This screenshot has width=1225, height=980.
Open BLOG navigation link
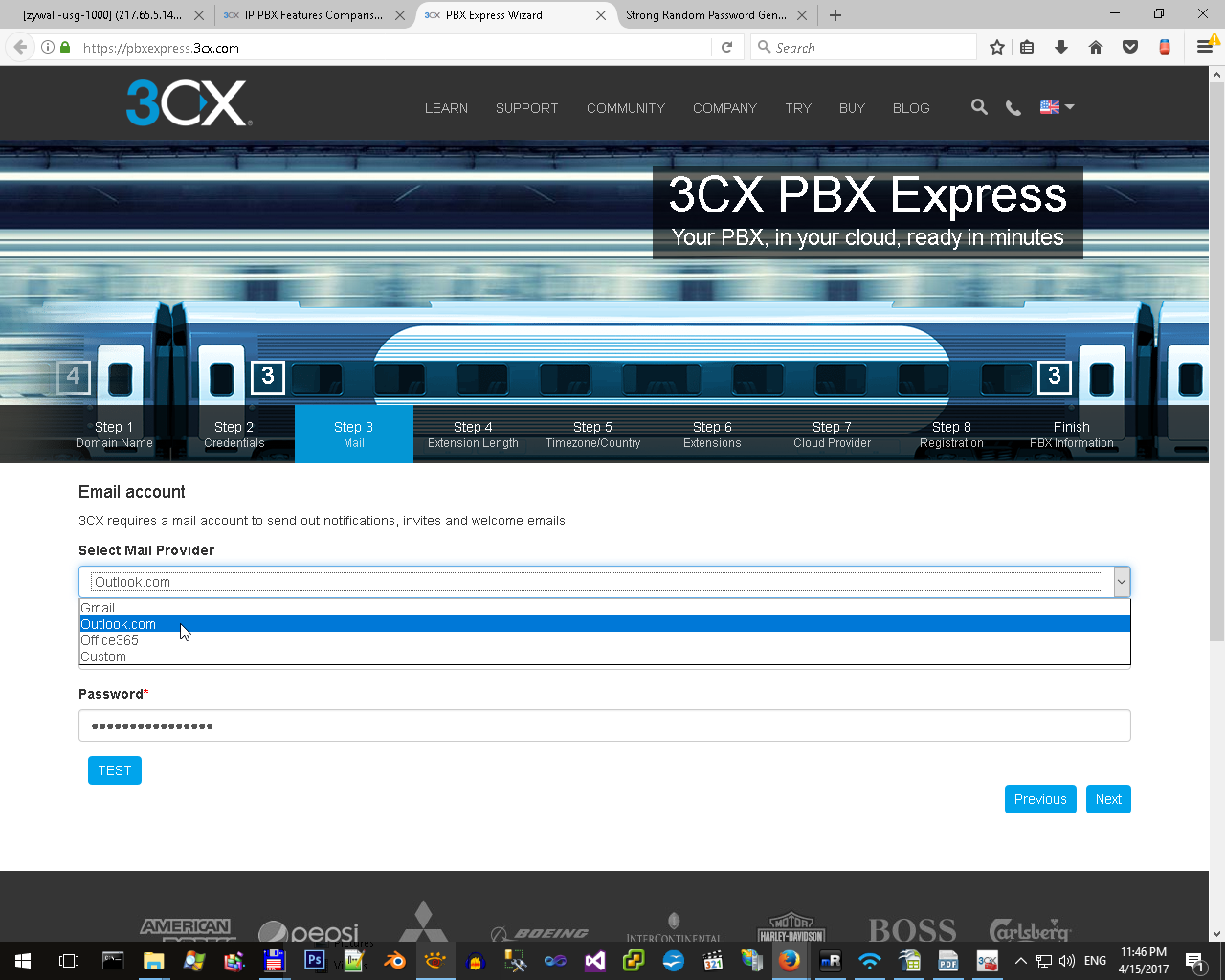point(911,108)
